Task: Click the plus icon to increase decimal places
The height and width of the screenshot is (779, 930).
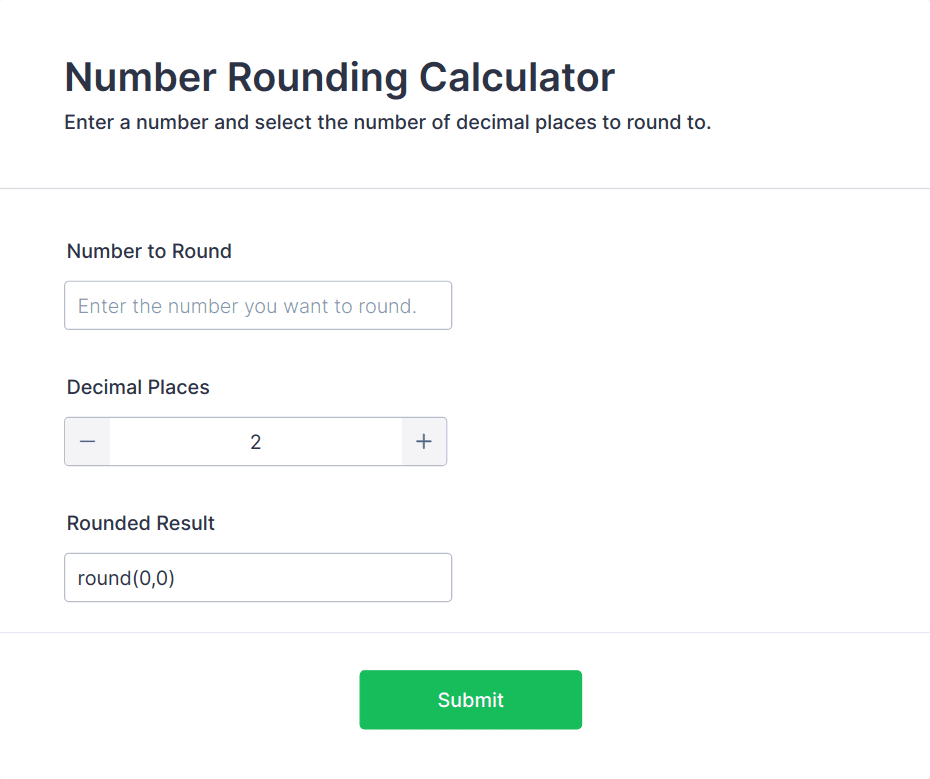Action: 424,442
